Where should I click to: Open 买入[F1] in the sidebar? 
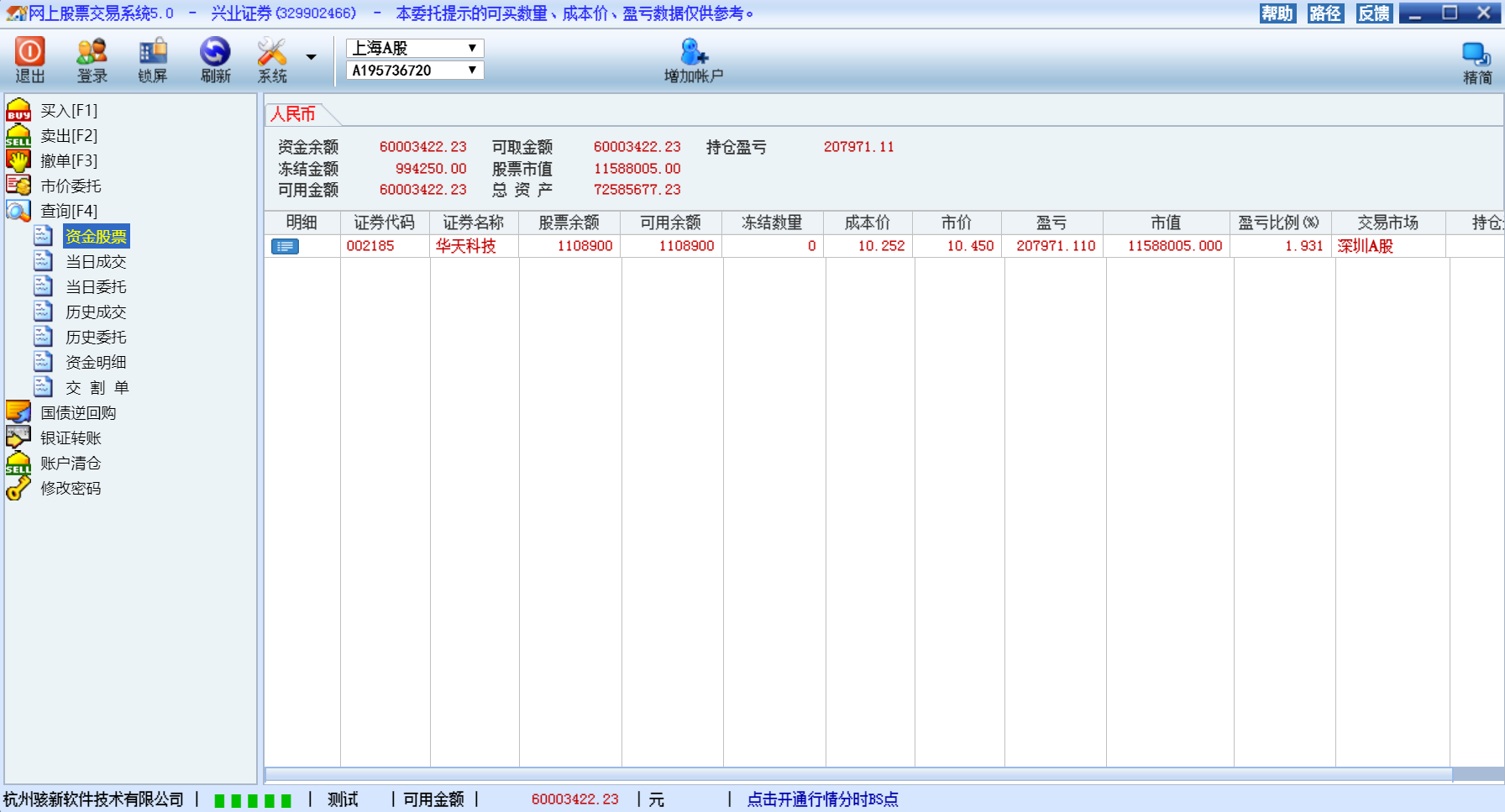pos(69,111)
